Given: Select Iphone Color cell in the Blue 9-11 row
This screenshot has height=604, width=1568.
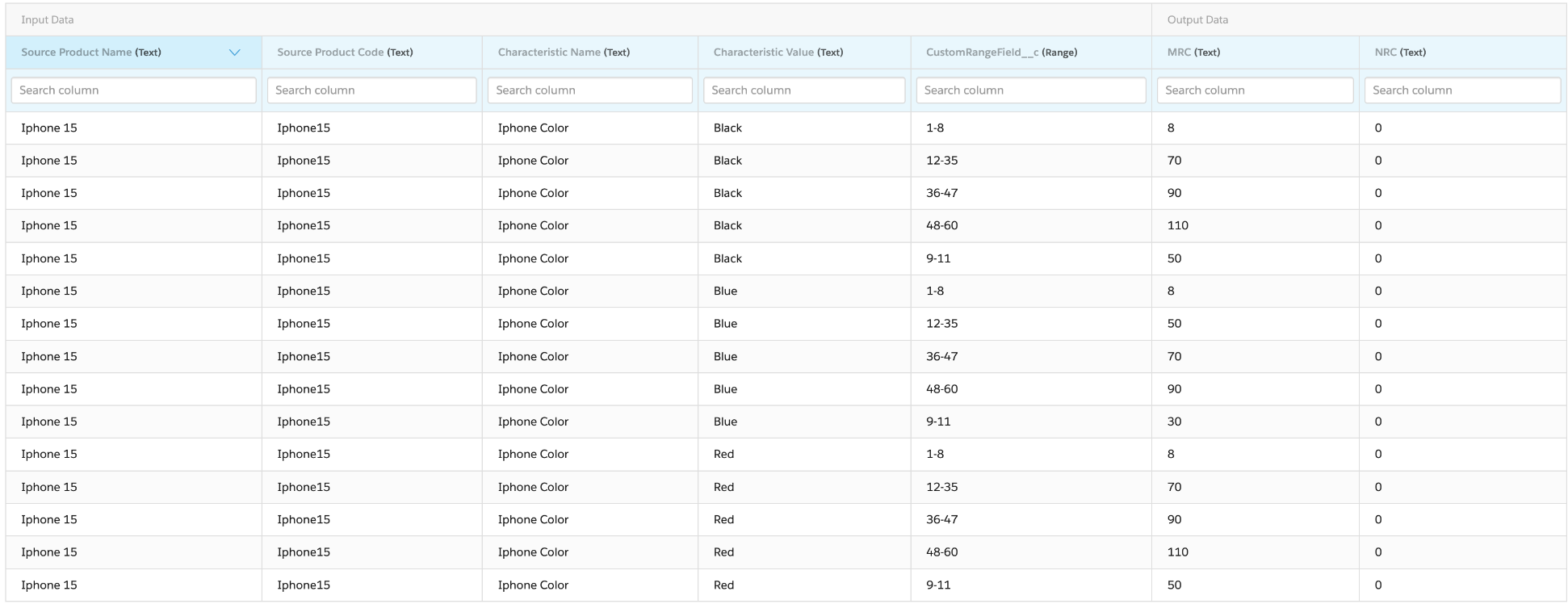Looking at the screenshot, I should (x=590, y=422).
